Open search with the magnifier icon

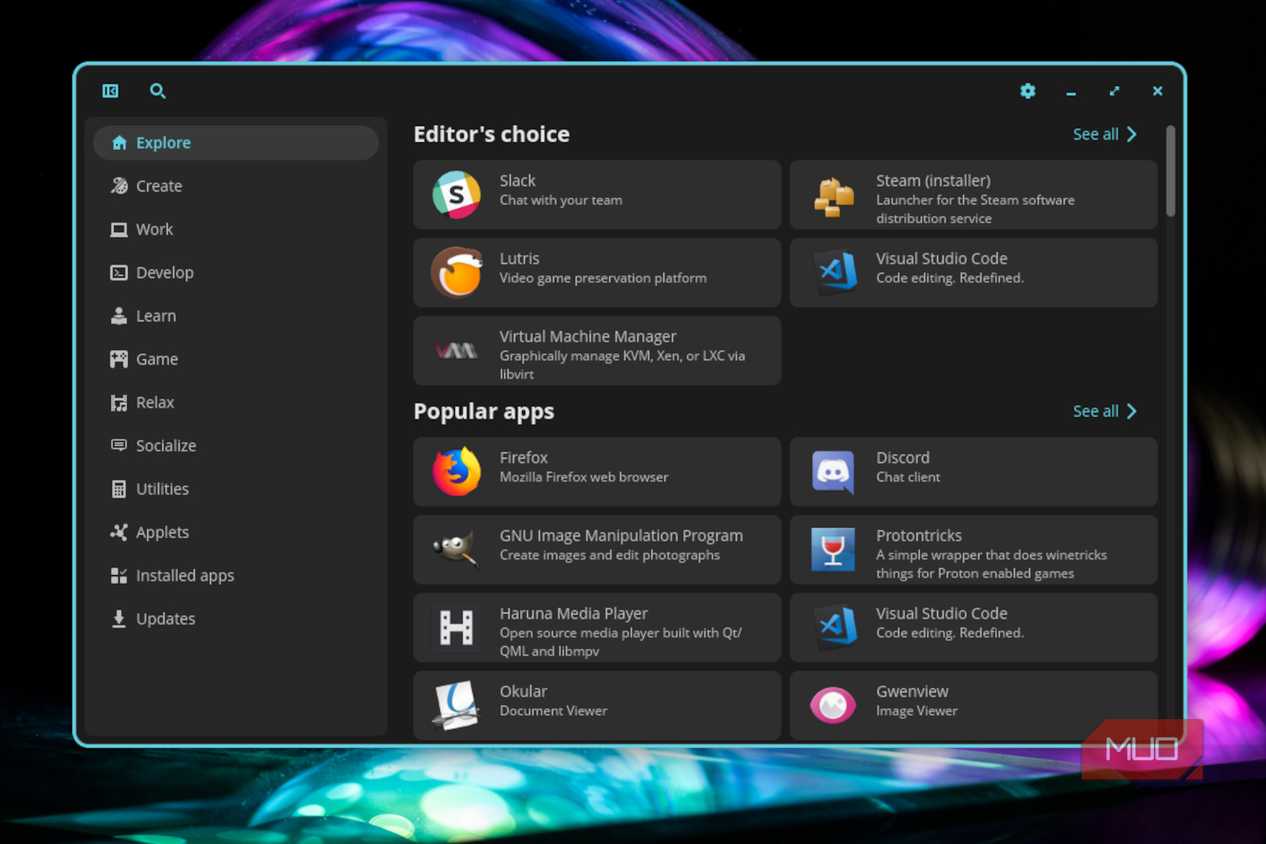click(158, 91)
